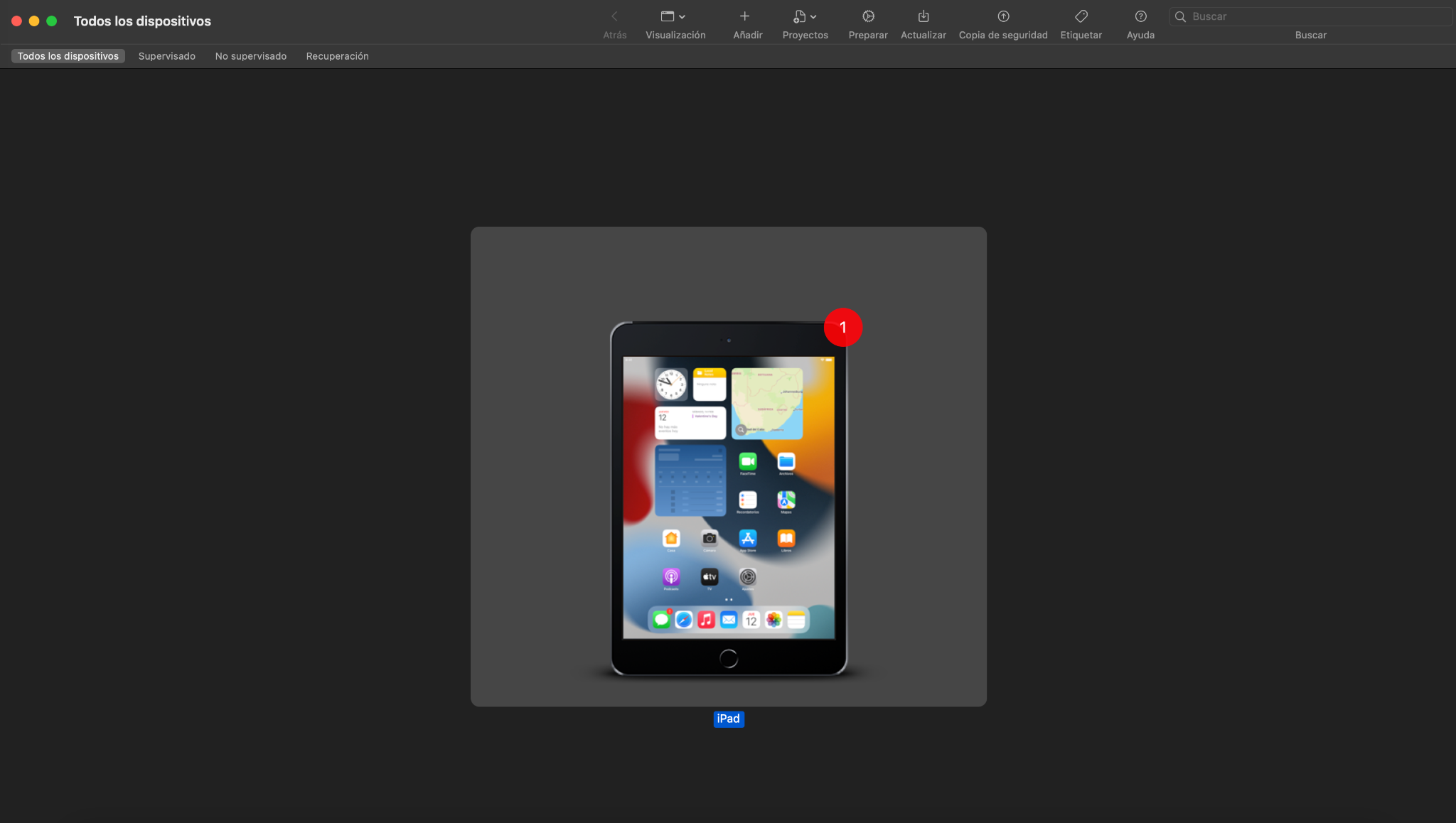Select the Recuperación filter tab
This screenshot has height=823, width=1456.
point(337,56)
